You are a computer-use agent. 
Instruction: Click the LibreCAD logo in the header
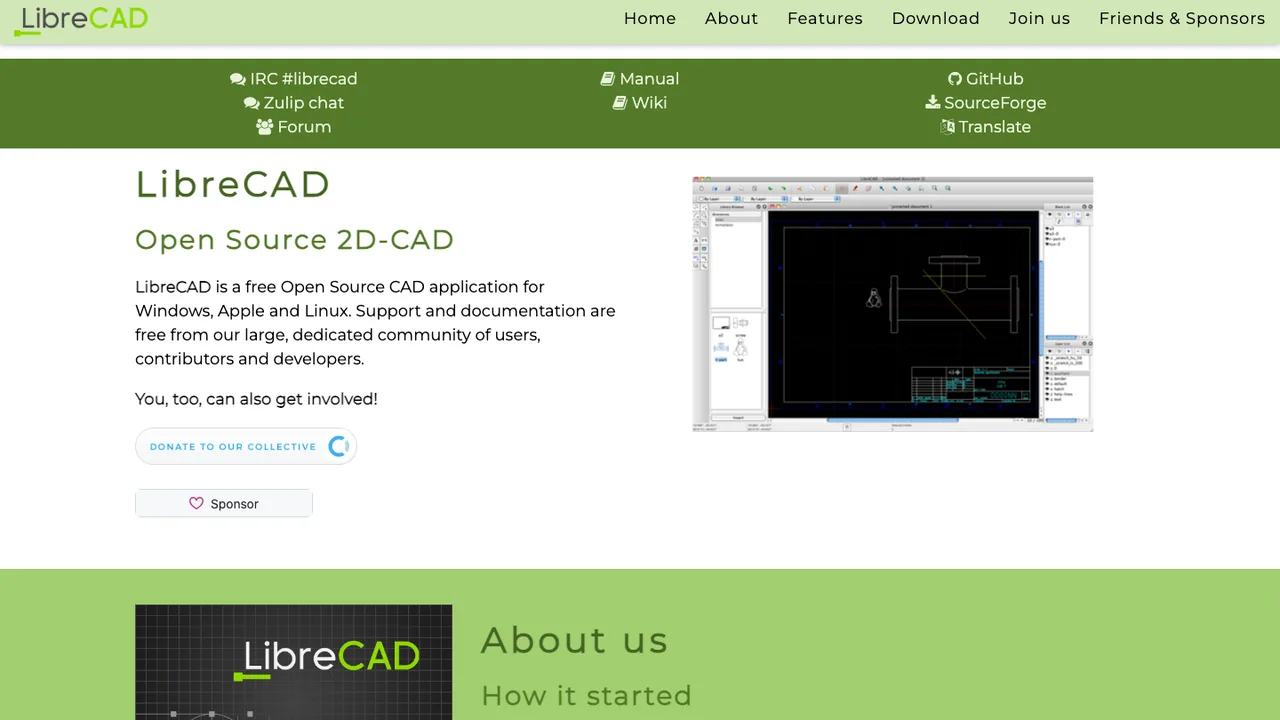click(x=81, y=20)
